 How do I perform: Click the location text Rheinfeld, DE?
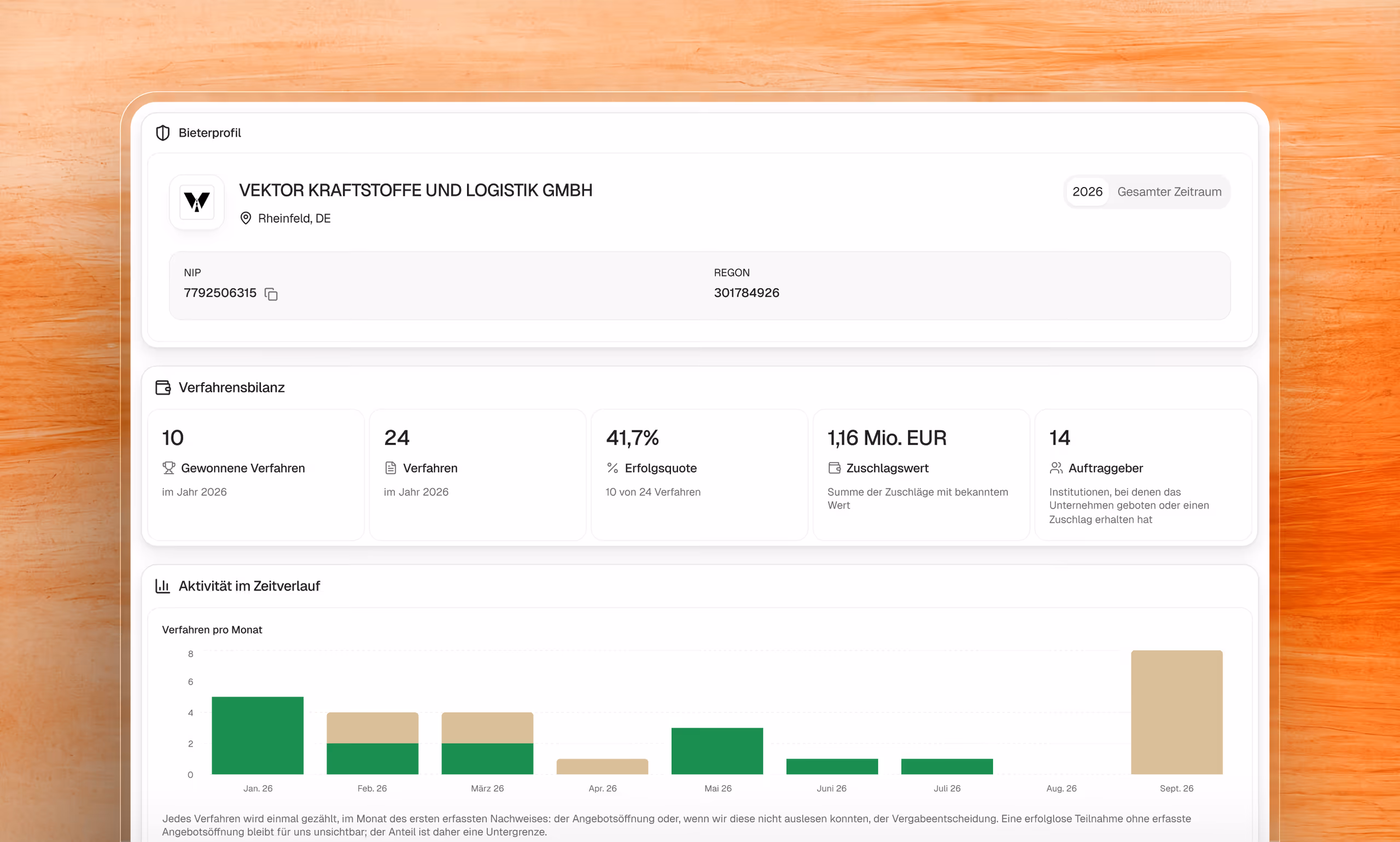pyautogui.click(x=294, y=219)
